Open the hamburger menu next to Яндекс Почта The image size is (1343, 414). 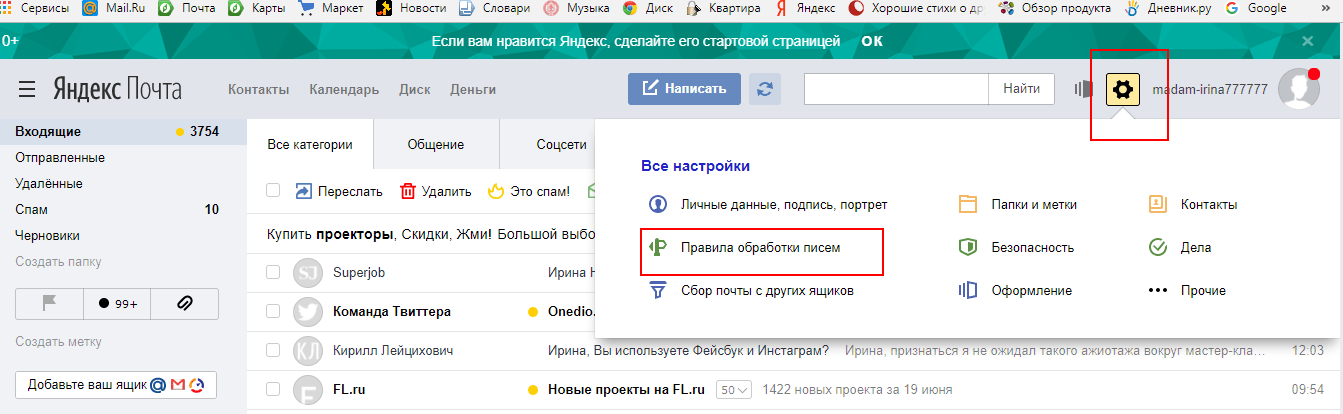(27, 90)
